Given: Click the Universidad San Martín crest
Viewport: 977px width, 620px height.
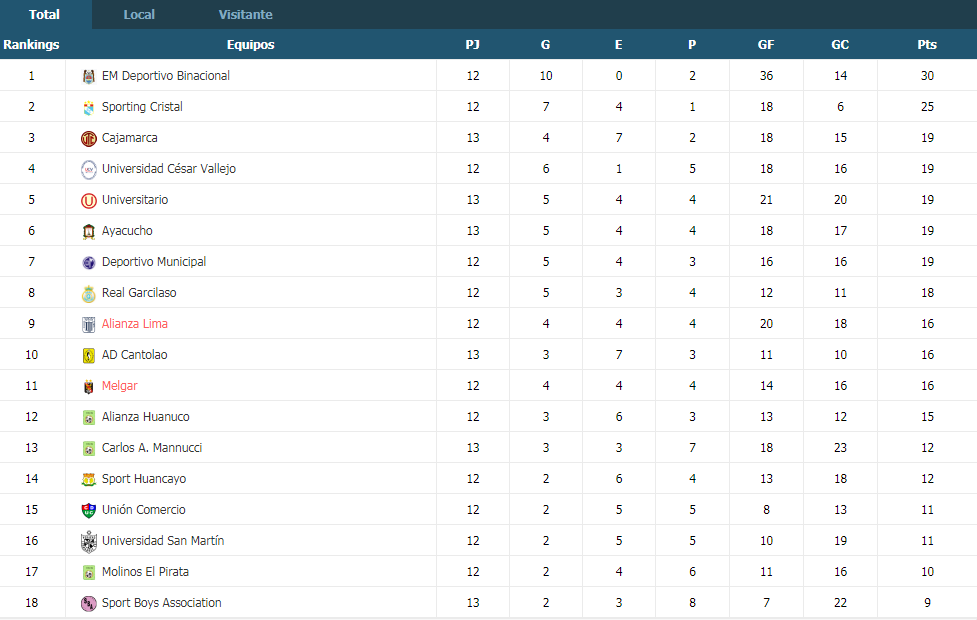Looking at the screenshot, I should 88,541.
